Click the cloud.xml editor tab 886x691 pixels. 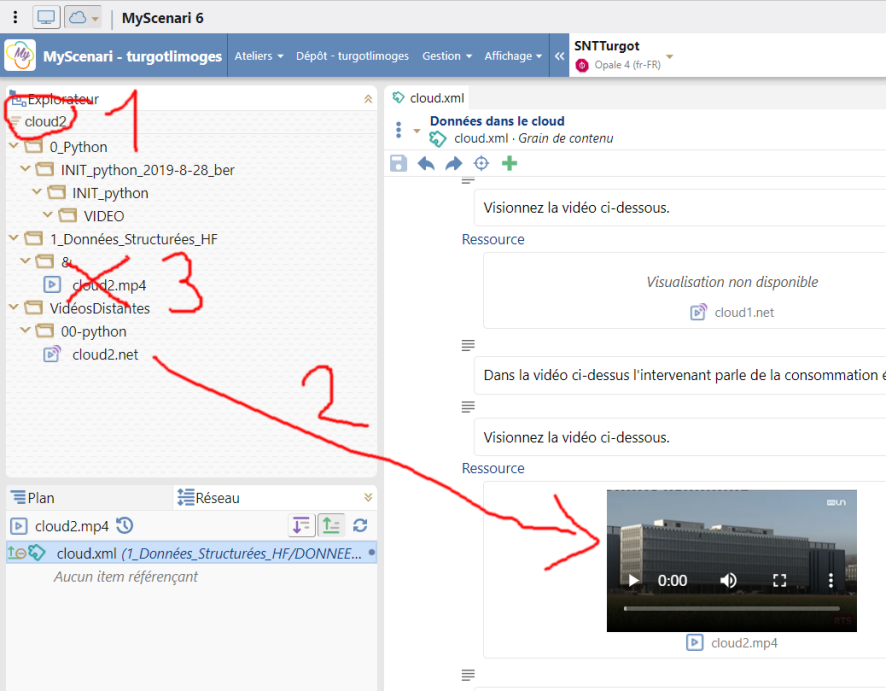[428, 98]
